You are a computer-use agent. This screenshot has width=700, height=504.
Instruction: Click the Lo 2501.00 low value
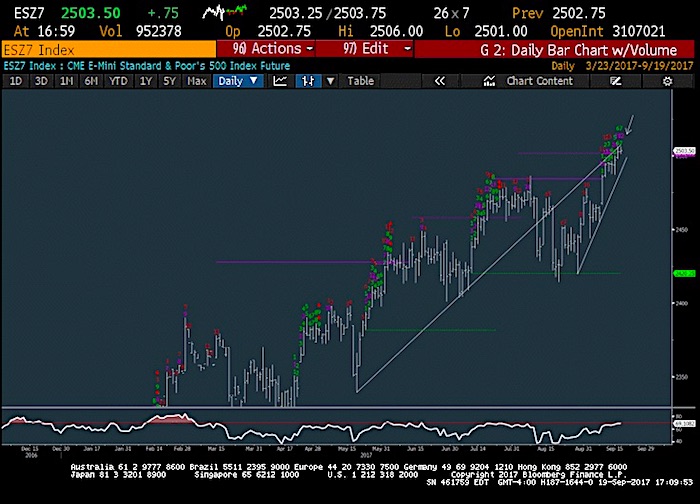click(501, 31)
